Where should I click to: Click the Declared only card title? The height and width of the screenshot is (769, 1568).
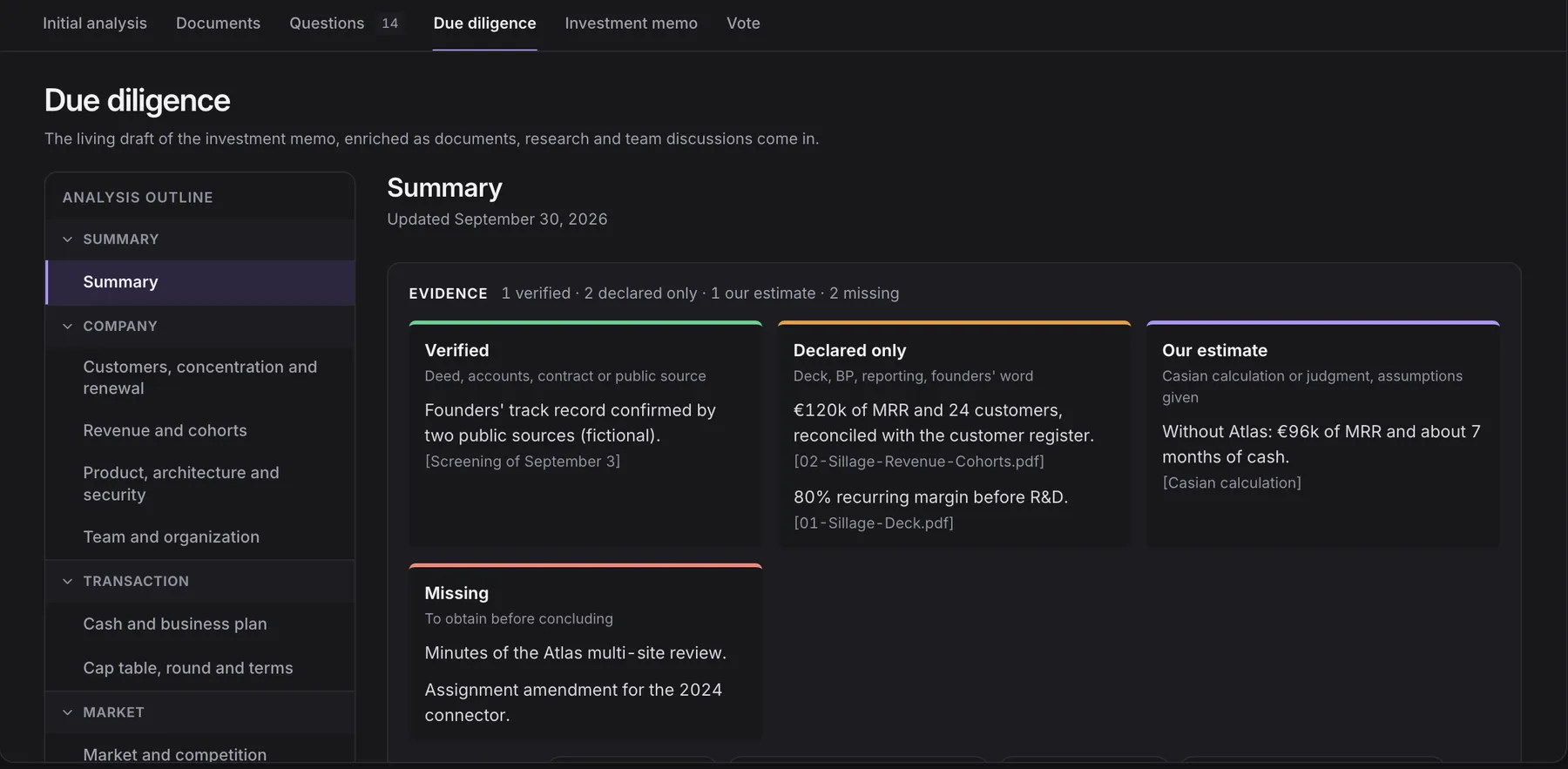[x=849, y=350]
